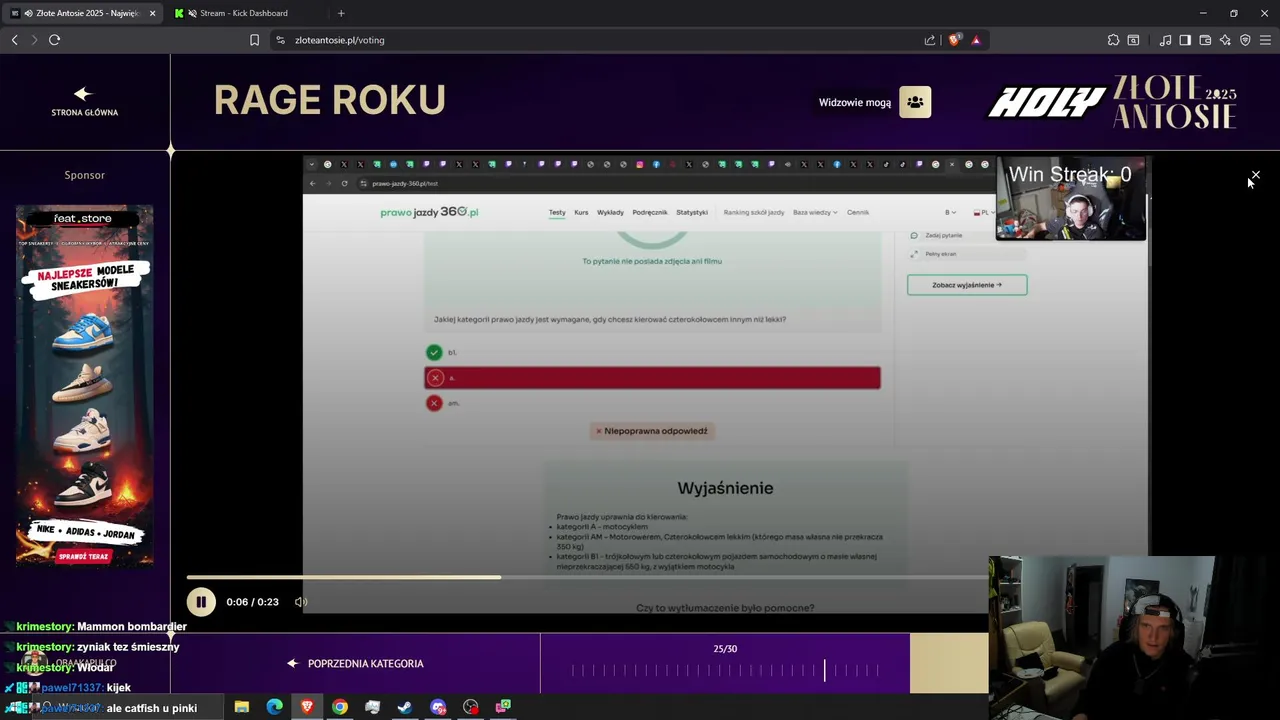1280x720 pixels.
Task: Open Google Chrome from the taskbar
Action: click(x=340, y=707)
